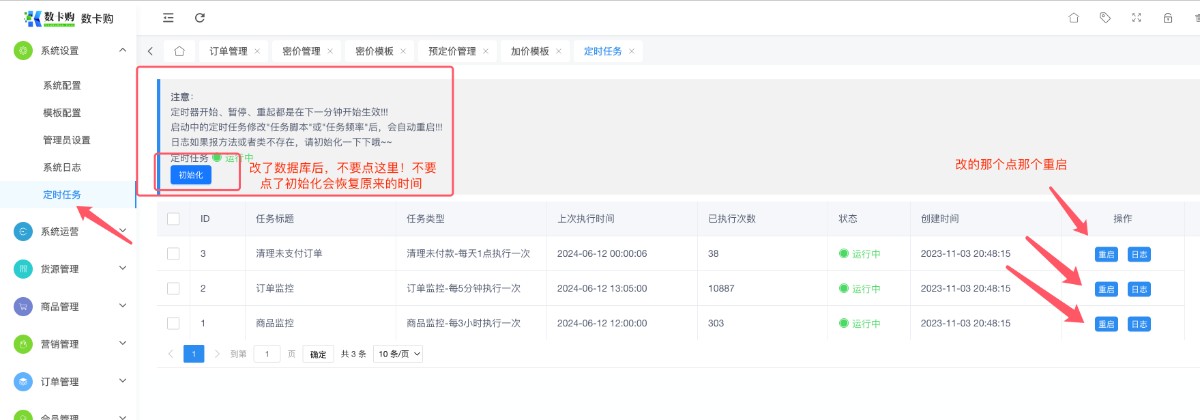Close the 密价模板 tab
The image size is (1200, 420).
tap(404, 51)
